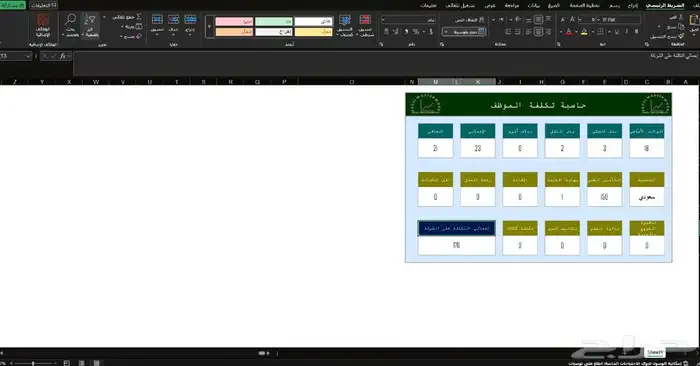Open Format as Table icon
The width and height of the screenshot is (700, 366).
[345, 20]
